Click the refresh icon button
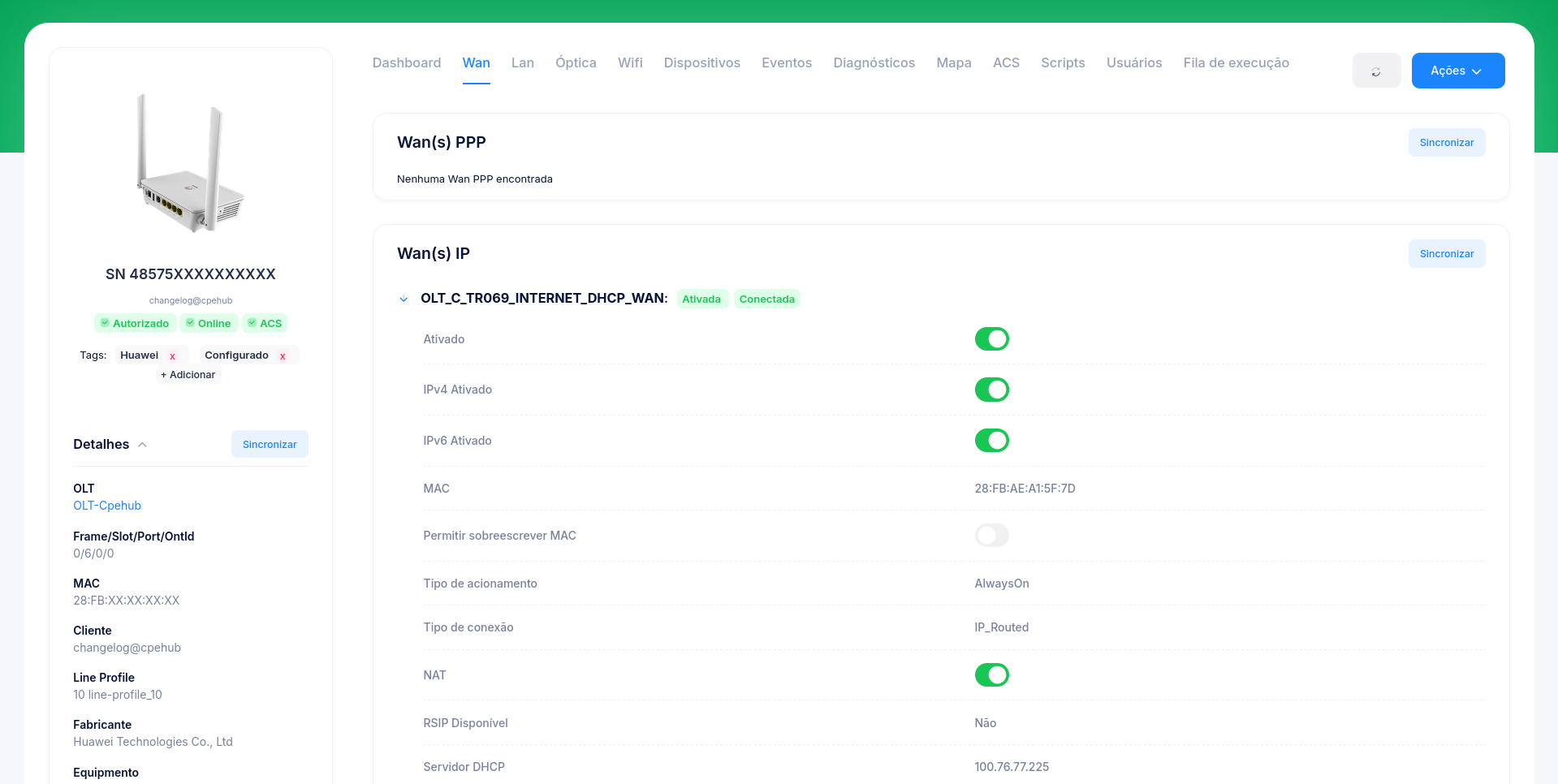Viewport: 1558px width, 784px height. click(1376, 71)
